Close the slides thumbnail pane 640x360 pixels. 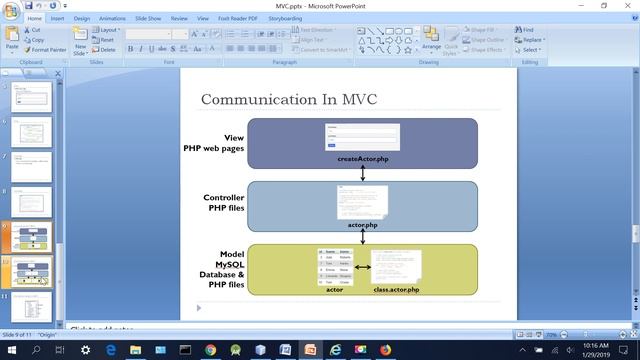tap(58, 73)
